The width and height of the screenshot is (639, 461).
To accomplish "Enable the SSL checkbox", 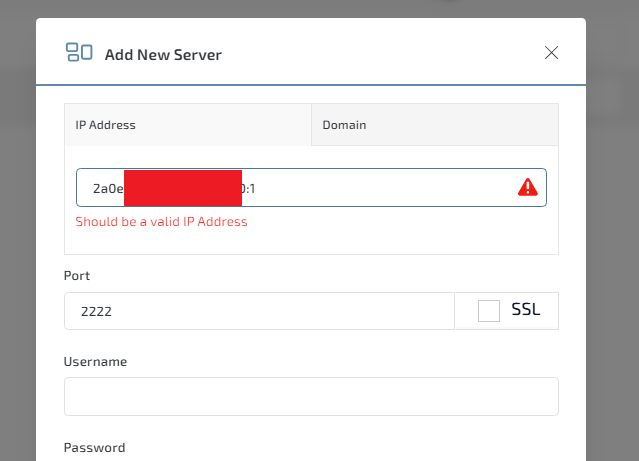I will click(x=489, y=311).
